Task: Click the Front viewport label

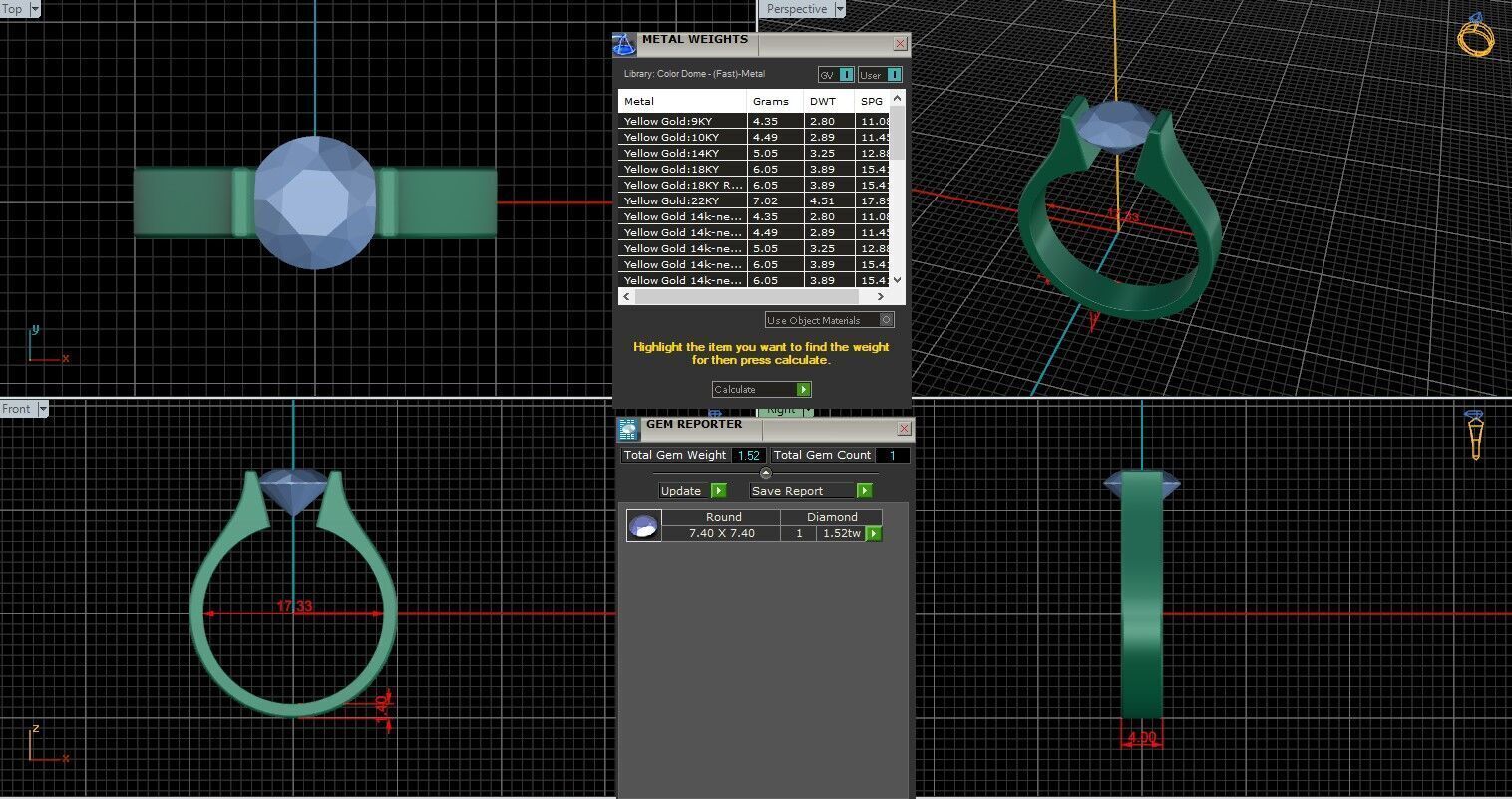Action: pyautogui.click(x=17, y=409)
